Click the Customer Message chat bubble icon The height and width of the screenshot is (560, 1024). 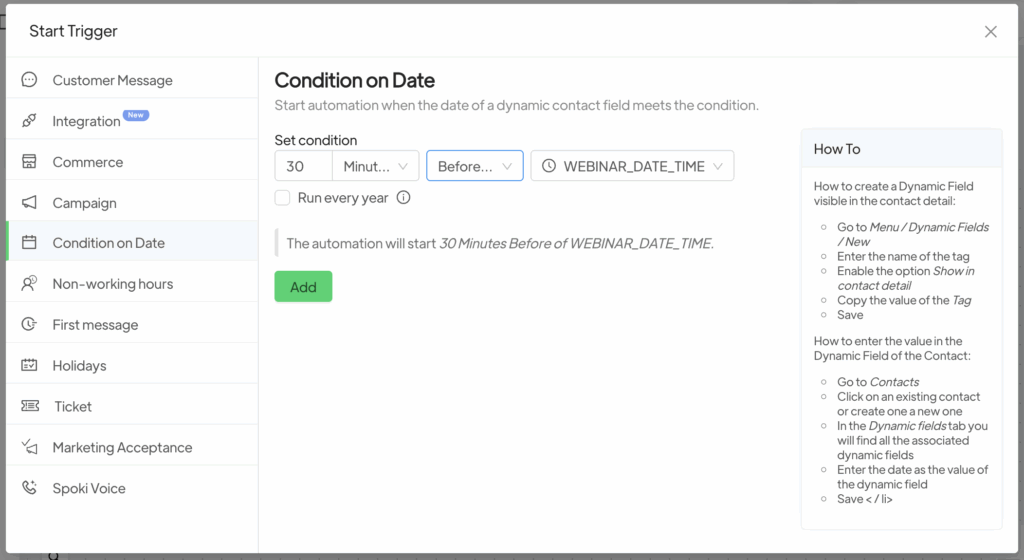pos(29,80)
